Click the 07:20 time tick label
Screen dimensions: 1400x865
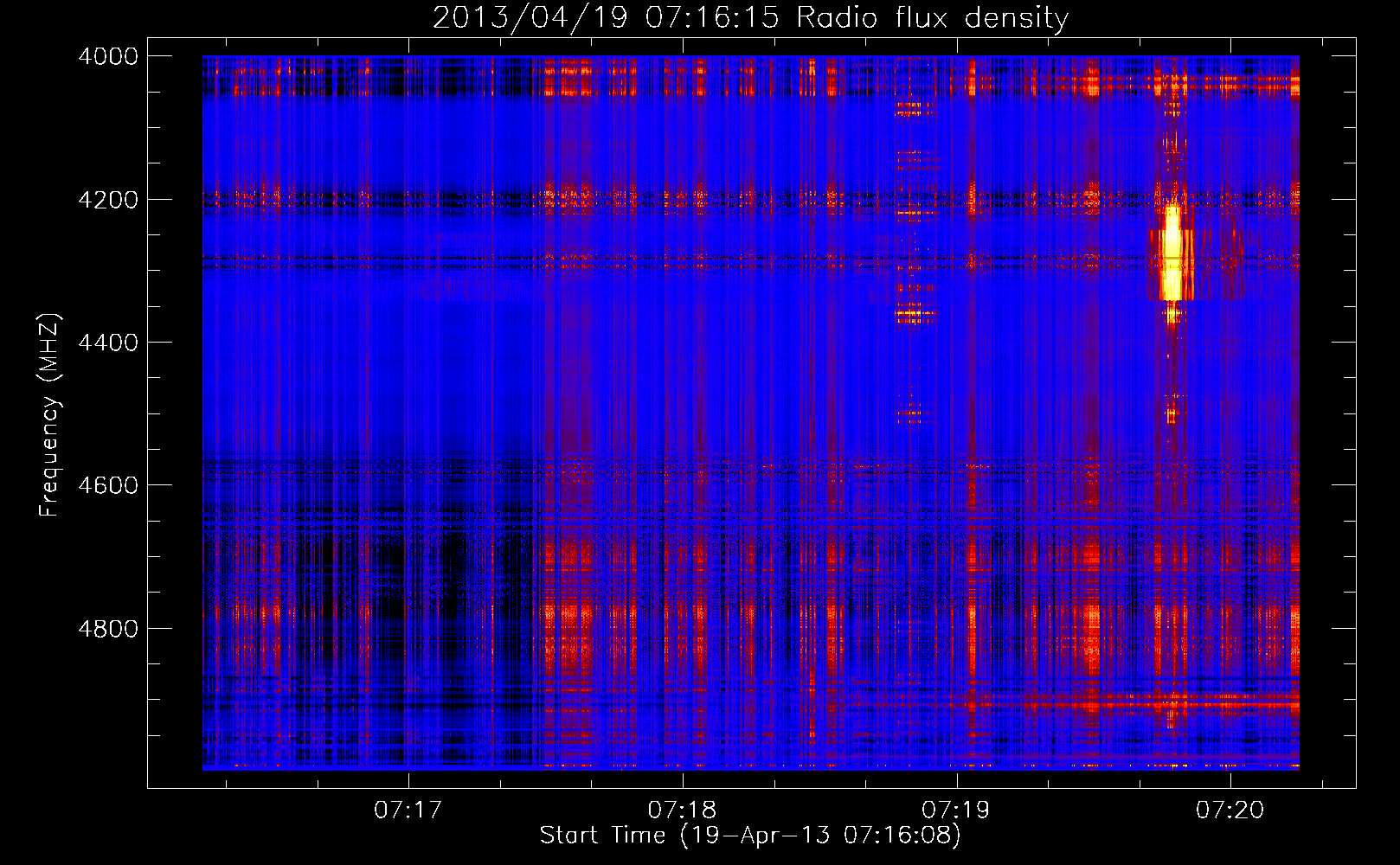point(1230,810)
